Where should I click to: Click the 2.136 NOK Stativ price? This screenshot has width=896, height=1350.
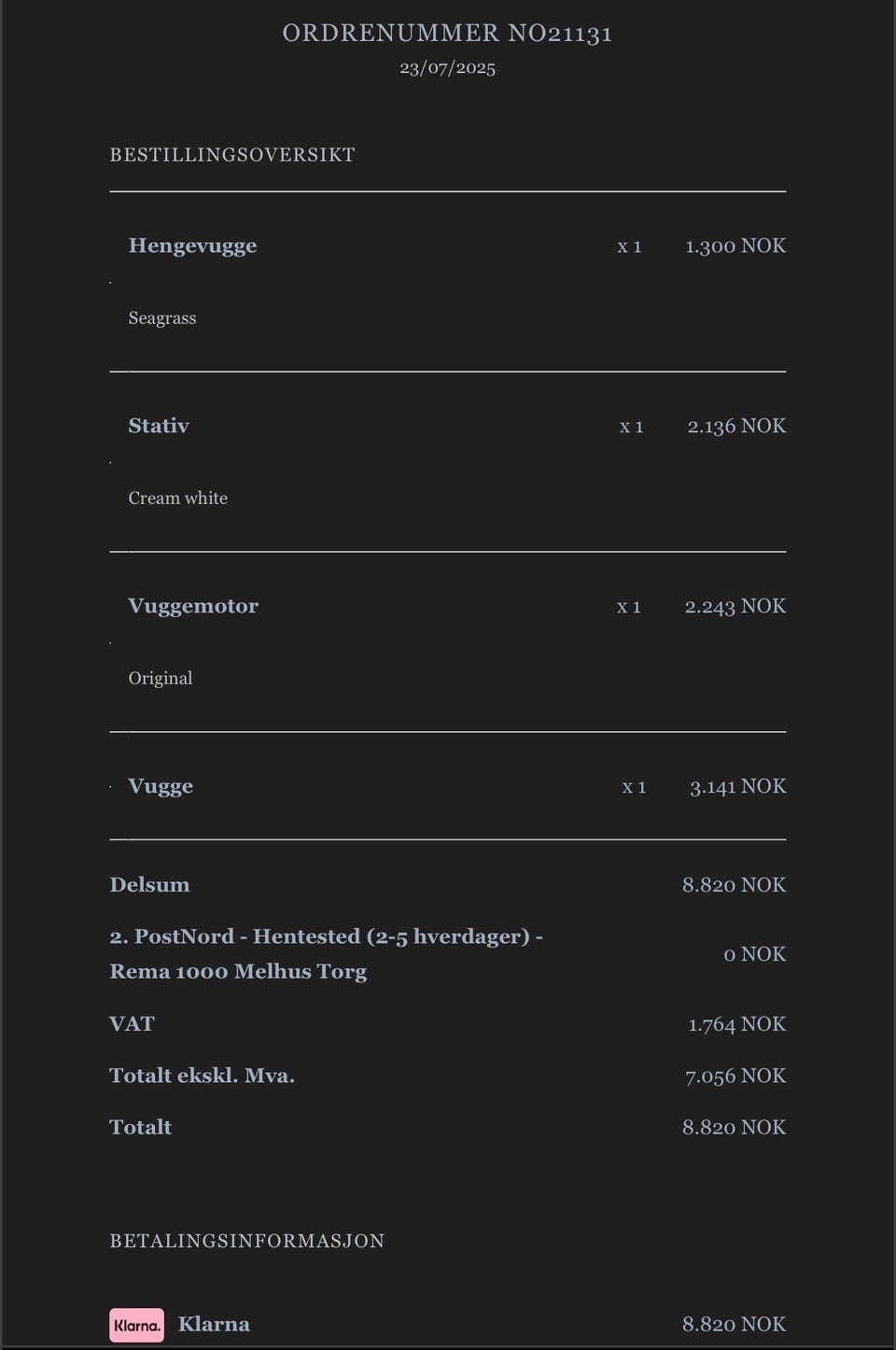point(736,426)
